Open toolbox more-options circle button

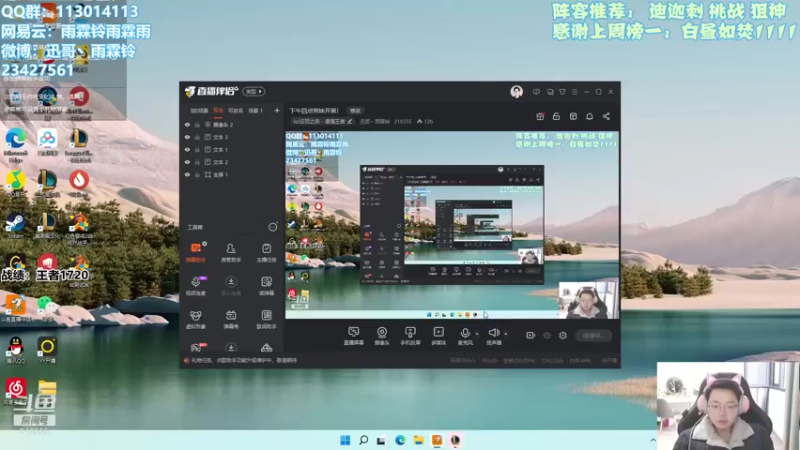click(x=273, y=227)
